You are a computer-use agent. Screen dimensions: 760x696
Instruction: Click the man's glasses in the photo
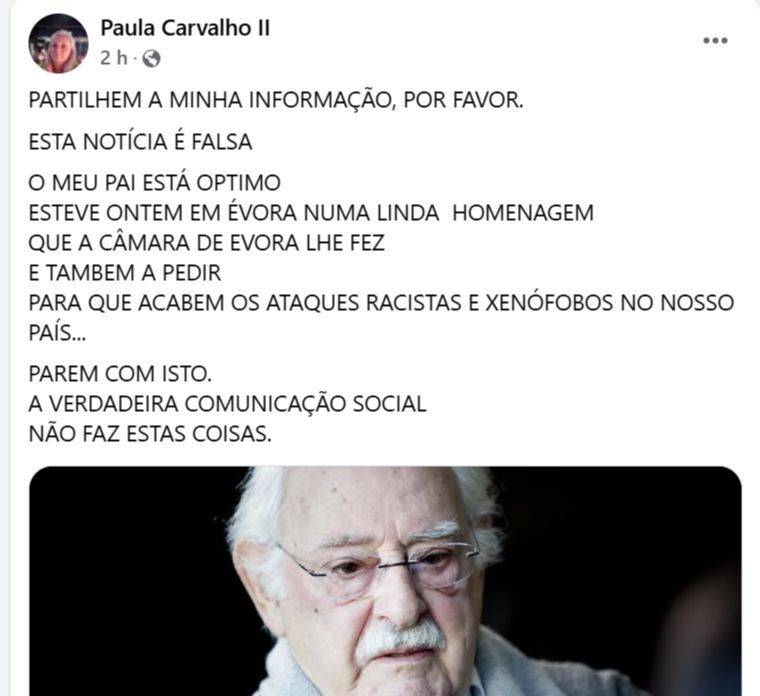click(378, 567)
